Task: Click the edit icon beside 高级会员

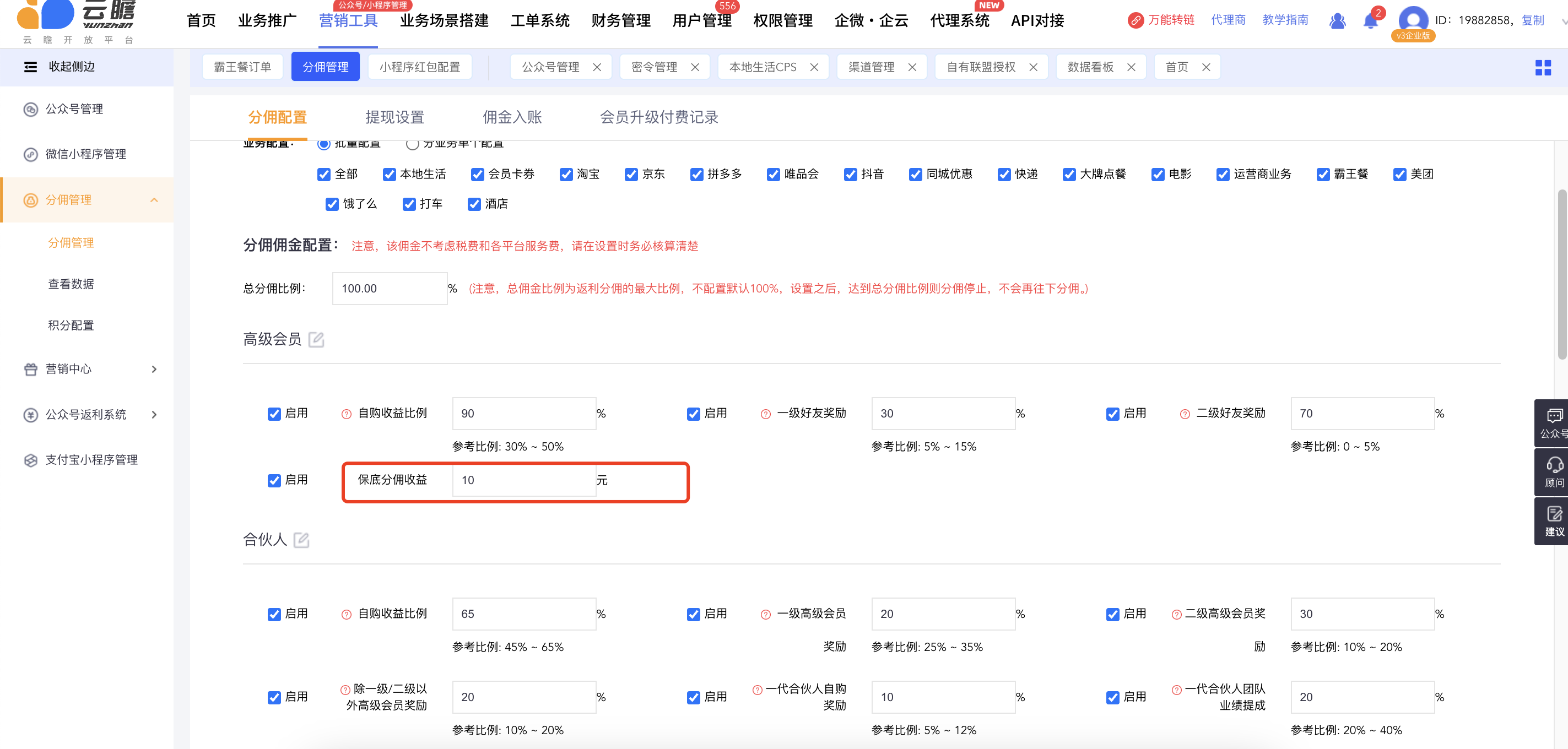Action: coord(316,339)
